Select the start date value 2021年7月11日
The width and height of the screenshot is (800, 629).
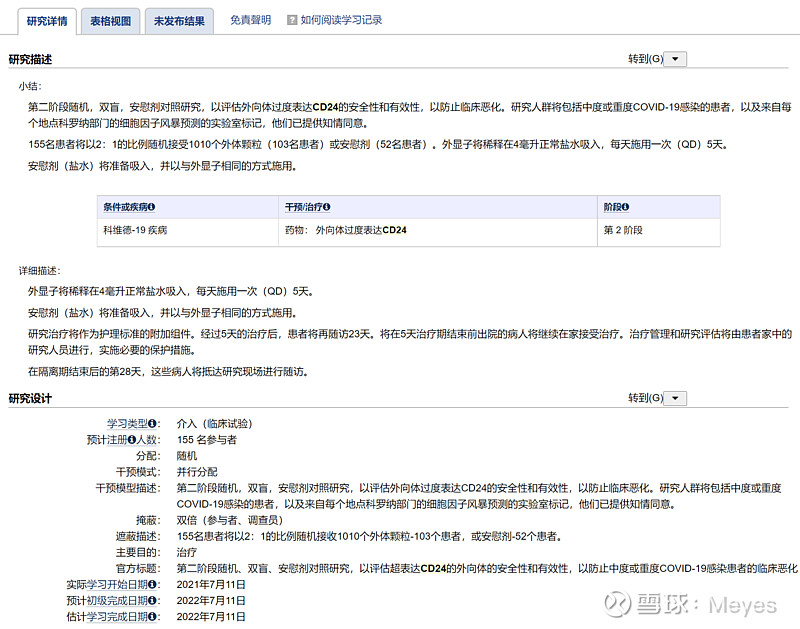pos(211,585)
